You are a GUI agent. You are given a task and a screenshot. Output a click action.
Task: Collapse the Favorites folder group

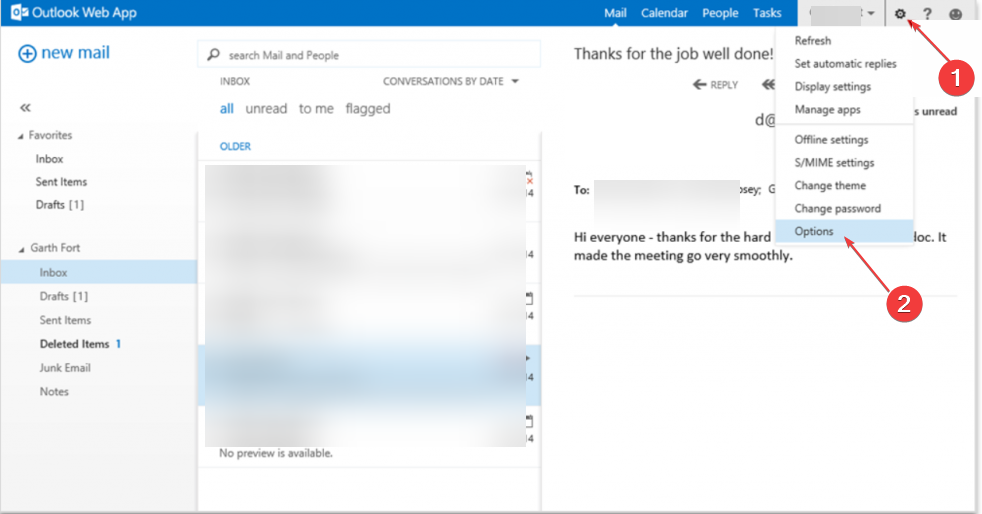coord(21,136)
